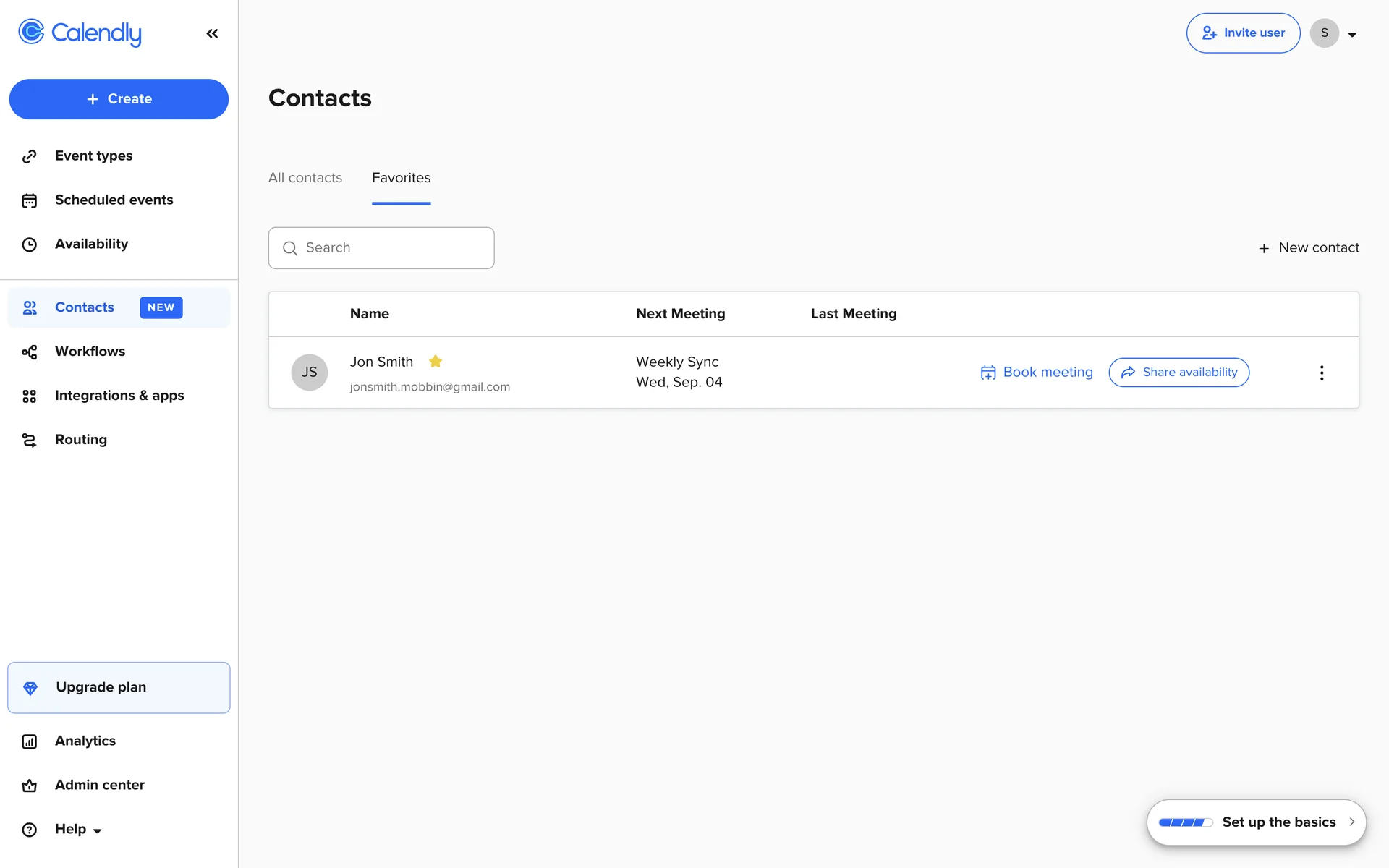Open Analytics chart icon
Image resolution: width=1389 pixels, height=868 pixels.
tap(29, 741)
